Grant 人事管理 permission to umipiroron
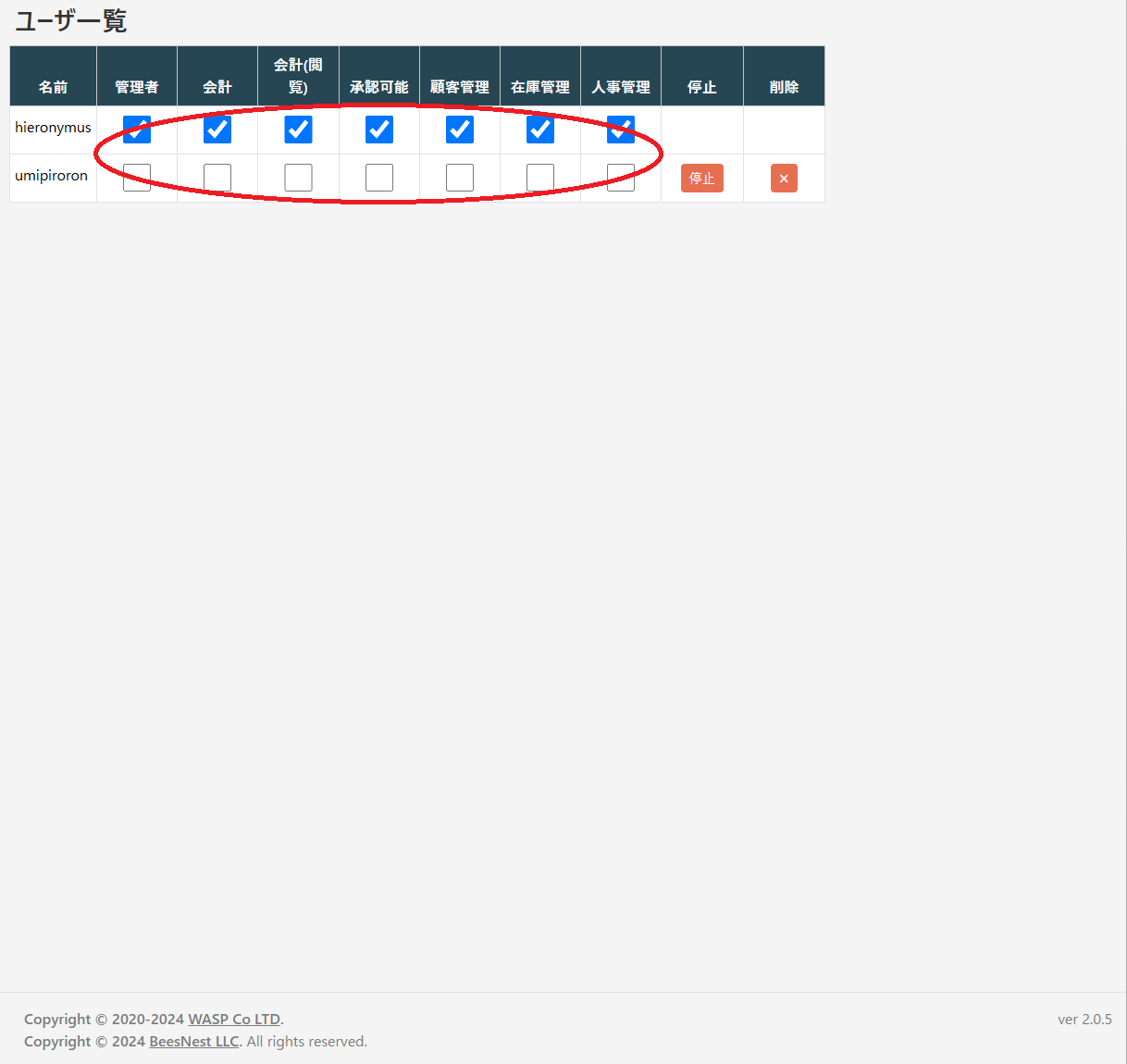This screenshot has width=1127, height=1064. 621,178
